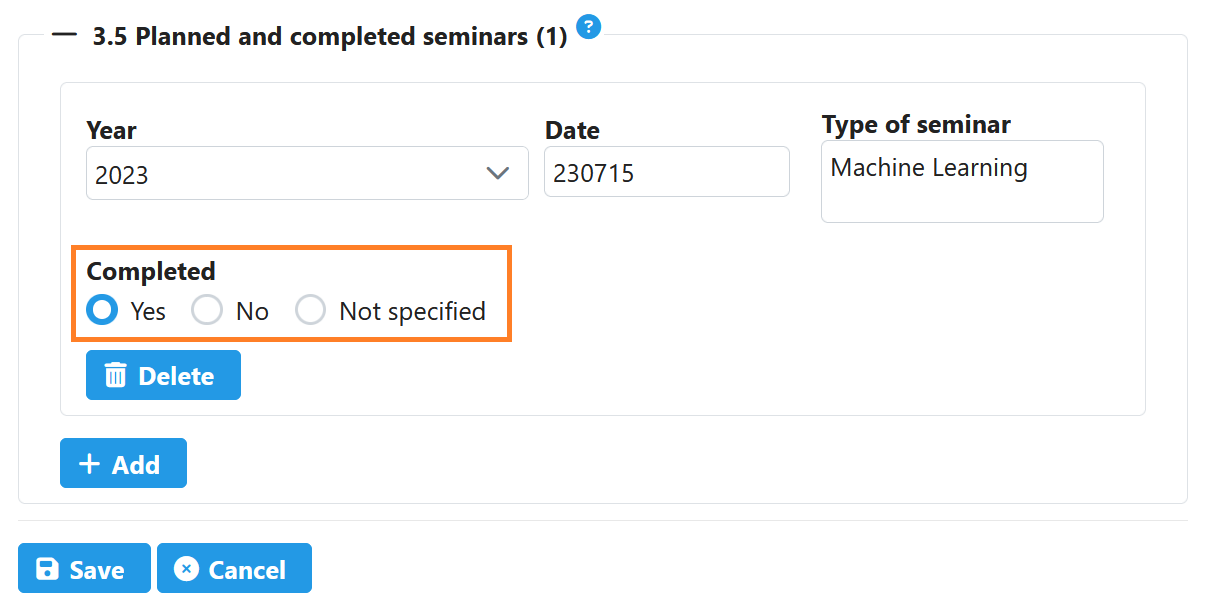Place cursor in the Machine Learning text
Screen dimensions: 1210x615
click(x=927, y=167)
